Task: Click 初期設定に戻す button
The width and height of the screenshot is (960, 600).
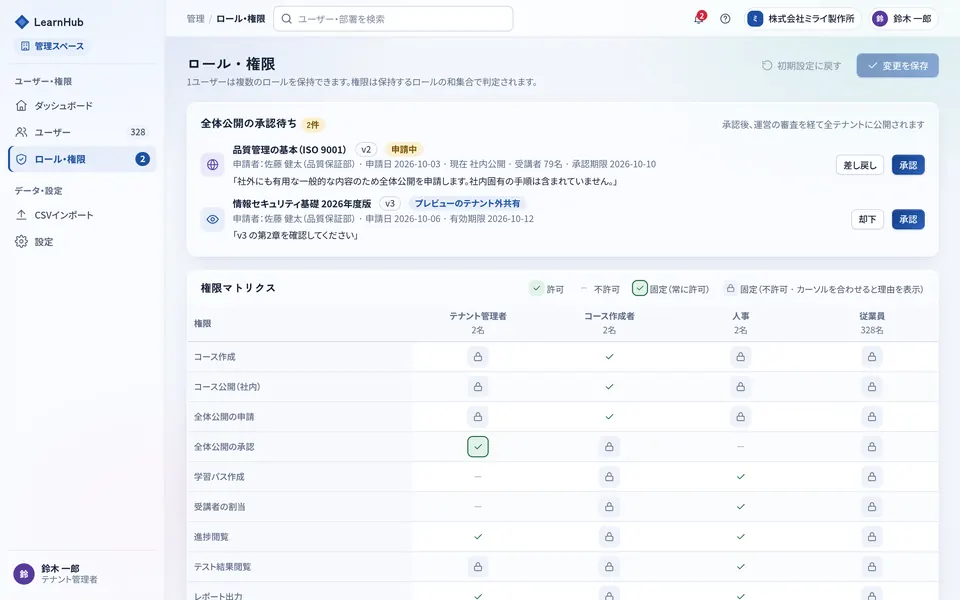Action: coord(801,66)
